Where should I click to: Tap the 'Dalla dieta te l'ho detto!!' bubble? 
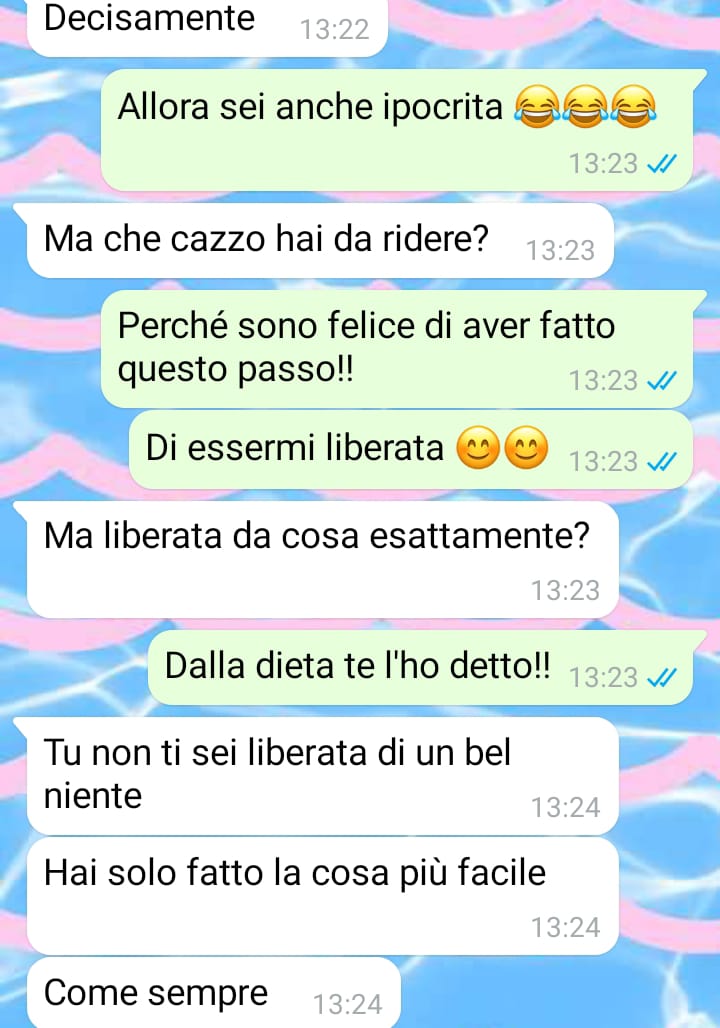tap(420, 667)
